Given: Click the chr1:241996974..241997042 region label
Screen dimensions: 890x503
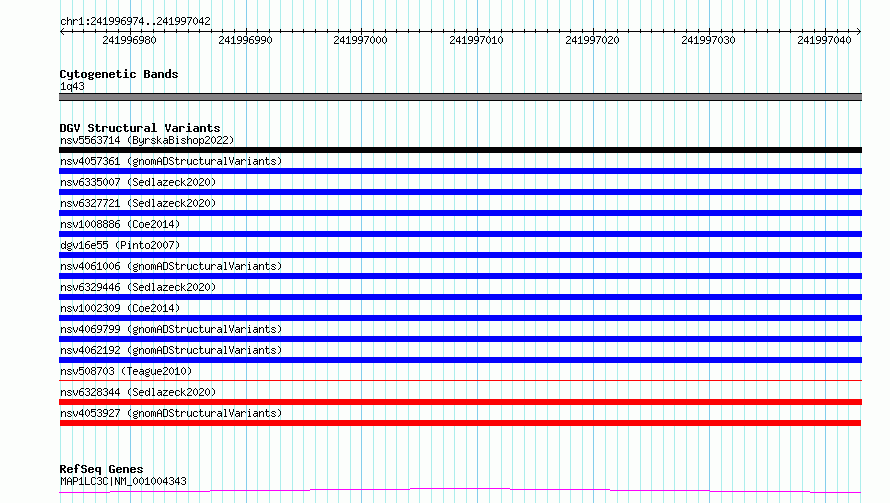Looking at the screenshot, I should click(135, 21).
